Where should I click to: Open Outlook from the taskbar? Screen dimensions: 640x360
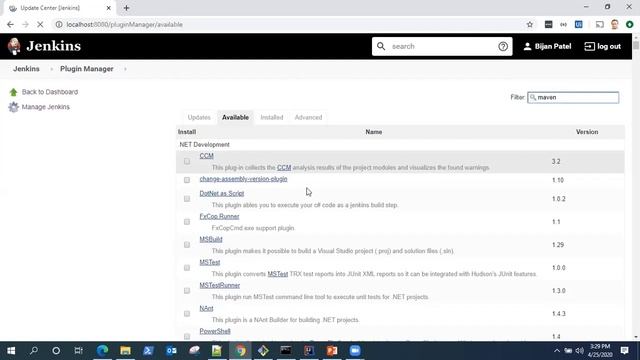pyautogui.click(x=171, y=351)
